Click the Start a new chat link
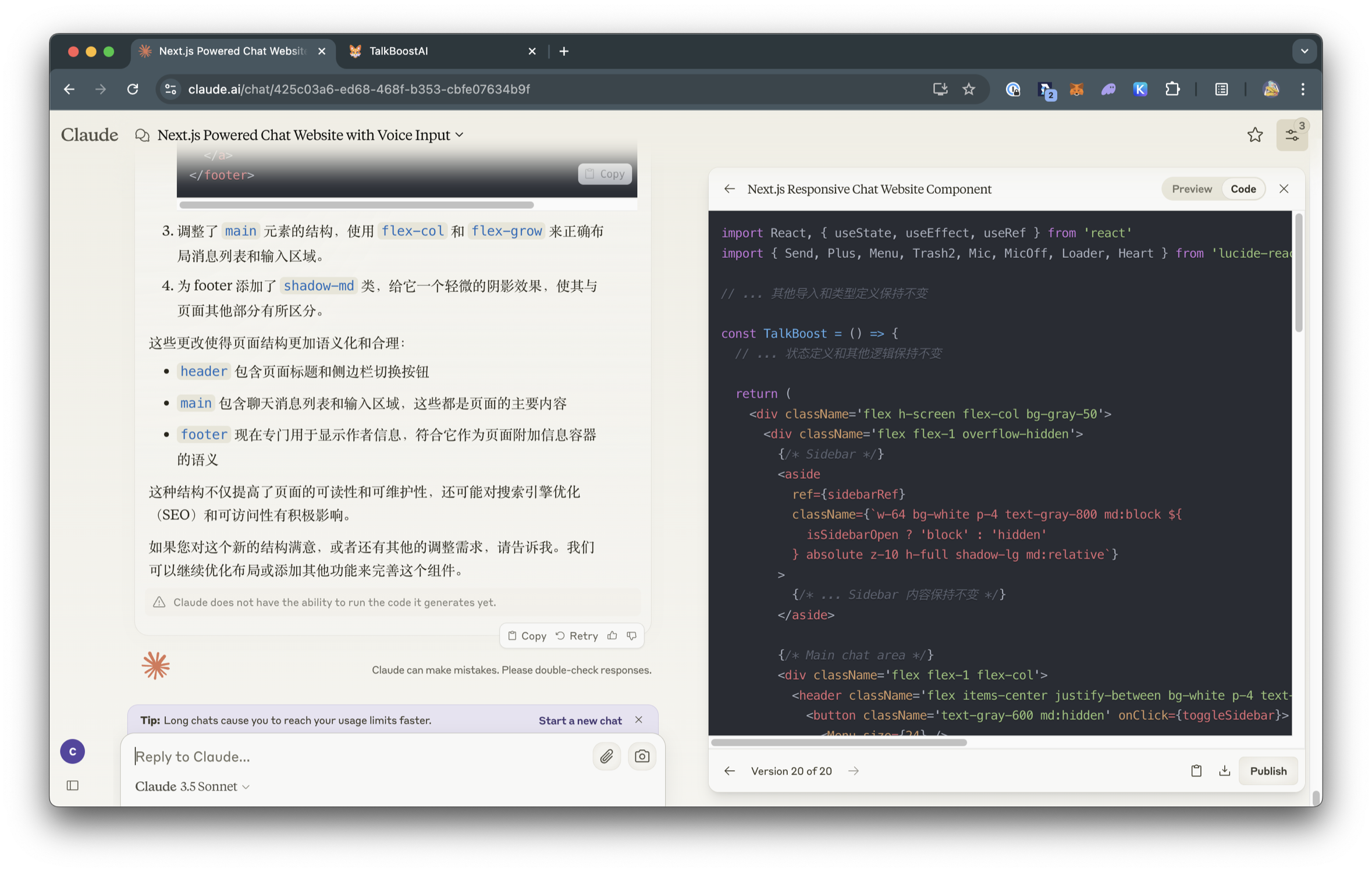1372x872 pixels. pyautogui.click(x=580, y=720)
